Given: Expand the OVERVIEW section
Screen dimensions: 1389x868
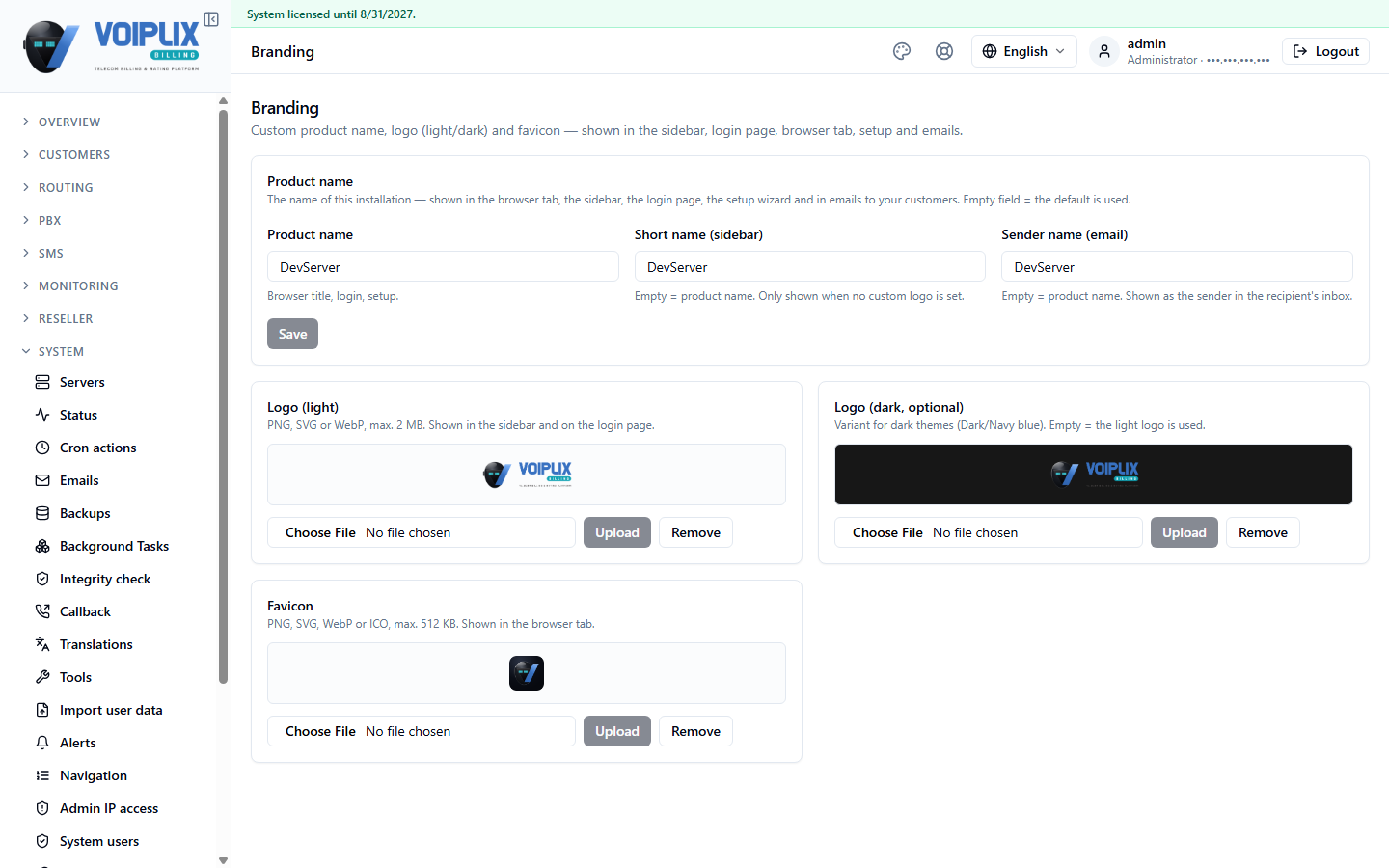Looking at the screenshot, I should (x=69, y=122).
